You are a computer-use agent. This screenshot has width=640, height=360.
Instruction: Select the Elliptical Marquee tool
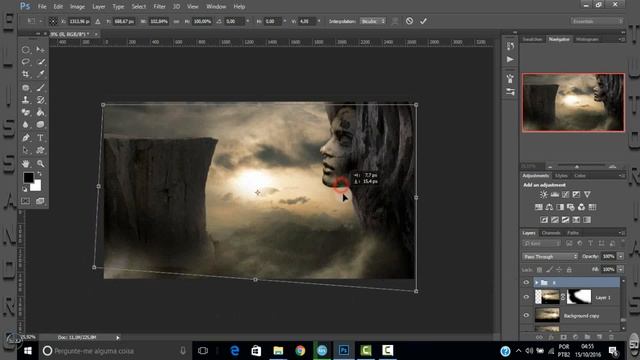coord(26,49)
